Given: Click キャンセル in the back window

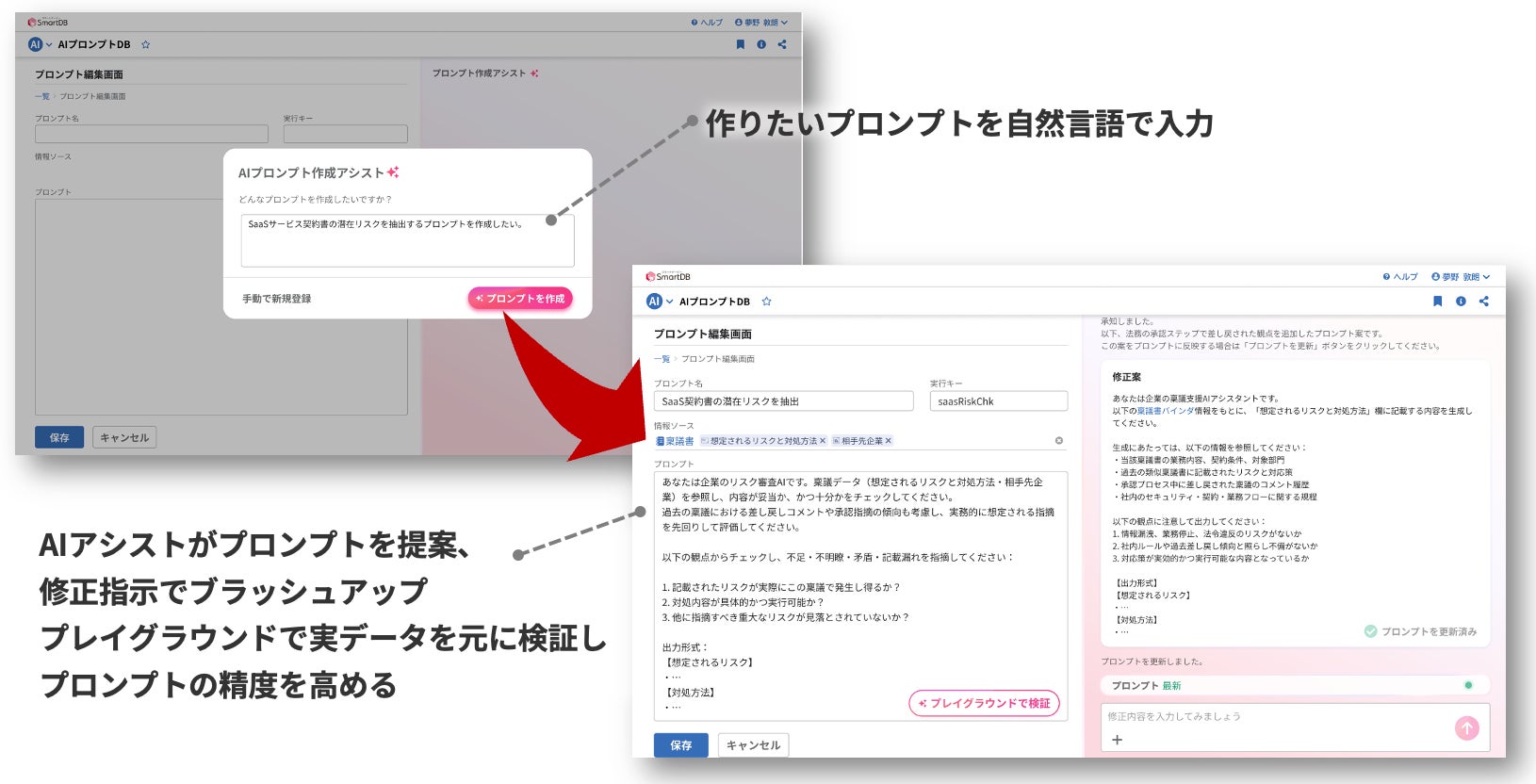Looking at the screenshot, I should 124,437.
